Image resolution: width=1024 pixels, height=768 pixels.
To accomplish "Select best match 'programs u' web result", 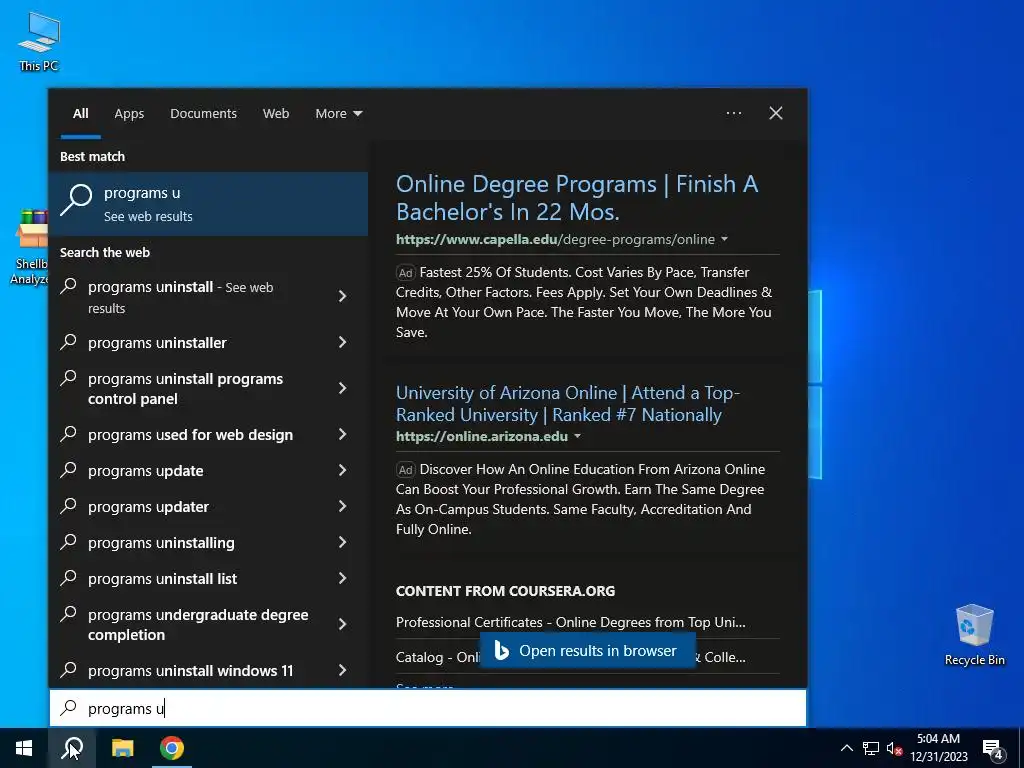I will 208,204.
